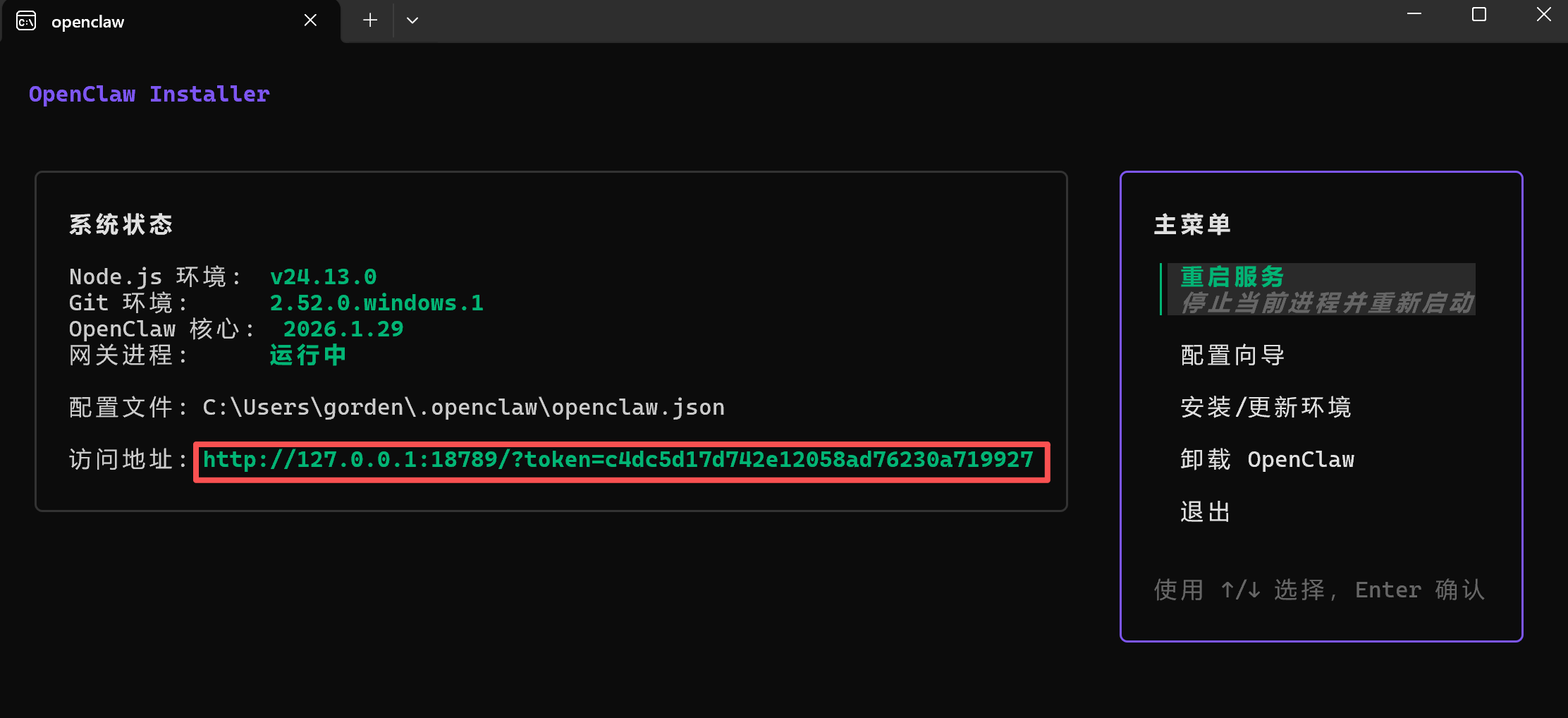Close the terminal window
Screen dimensions: 1568x718
point(1543,15)
